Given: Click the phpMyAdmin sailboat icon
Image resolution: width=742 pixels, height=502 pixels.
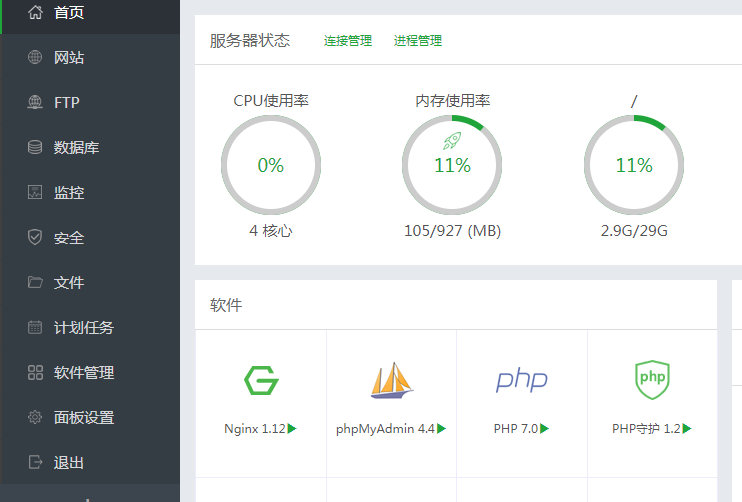Looking at the screenshot, I should pyautogui.click(x=391, y=380).
